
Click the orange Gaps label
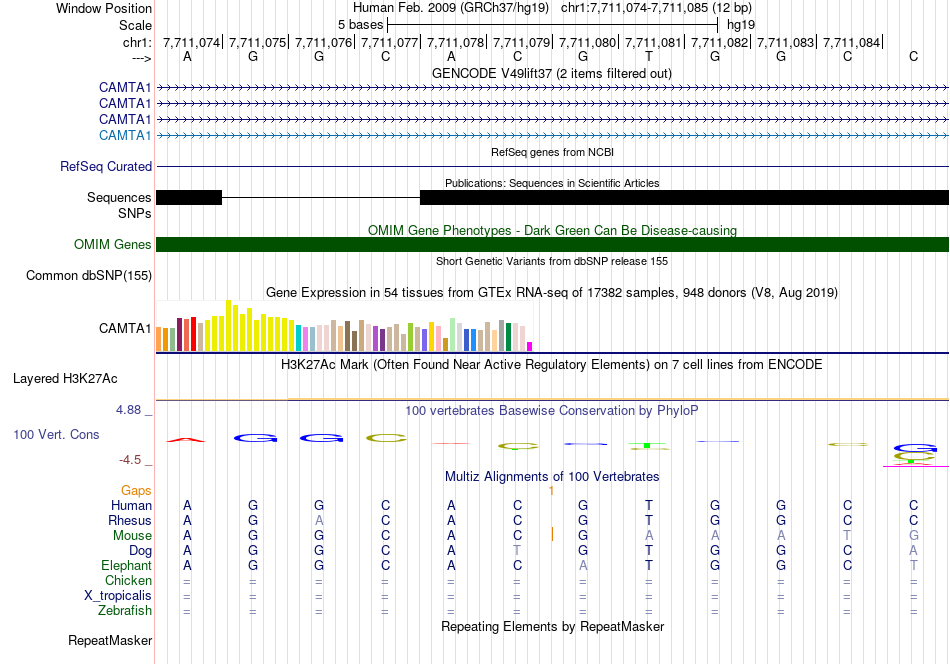[136, 490]
